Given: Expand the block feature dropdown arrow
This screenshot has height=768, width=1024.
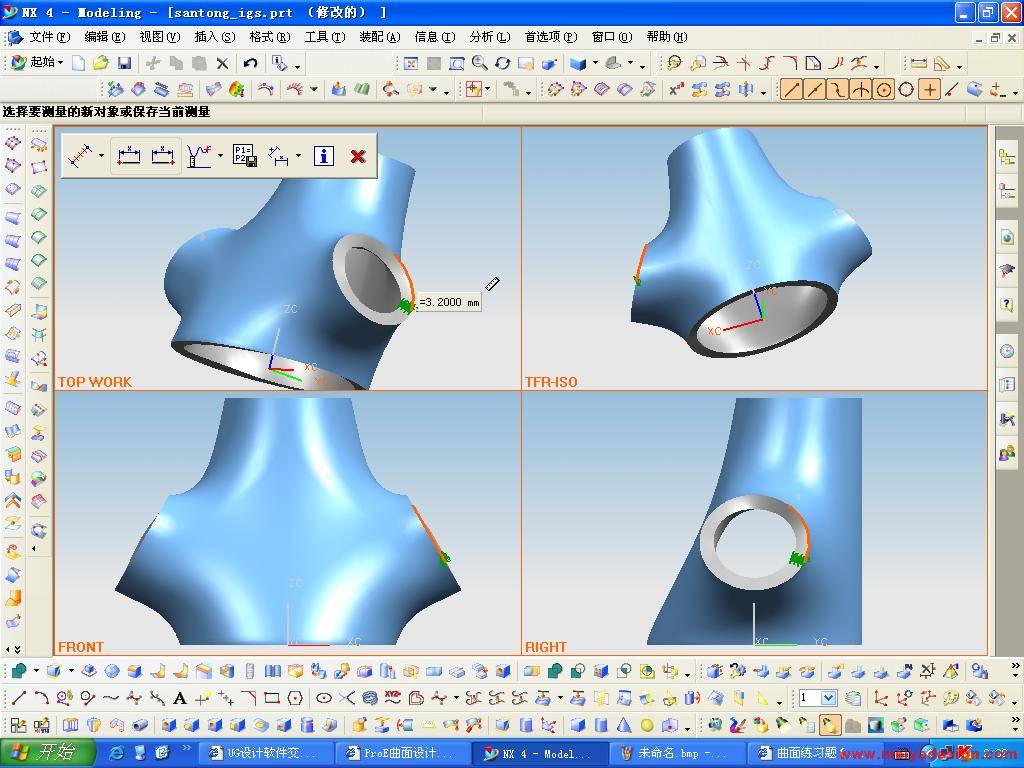Looking at the screenshot, I should pyautogui.click(x=71, y=671).
